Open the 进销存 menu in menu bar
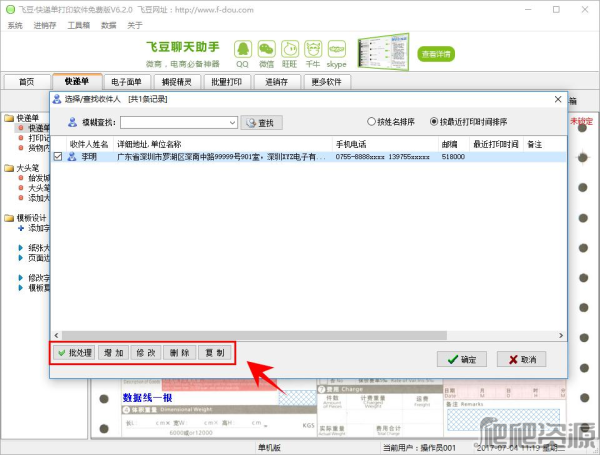 point(45,25)
